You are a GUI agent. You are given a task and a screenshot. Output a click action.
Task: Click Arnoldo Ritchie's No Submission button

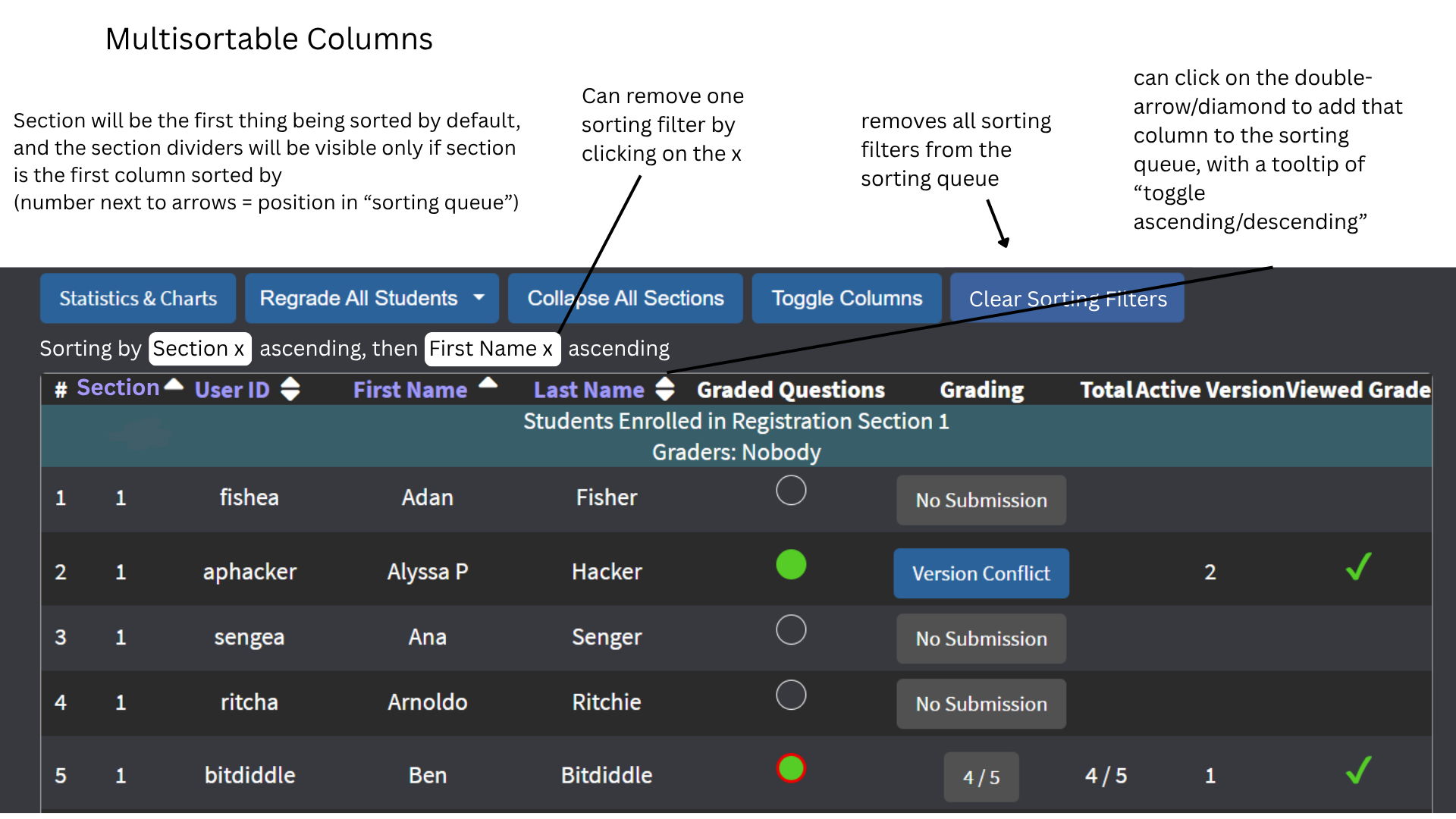981,704
